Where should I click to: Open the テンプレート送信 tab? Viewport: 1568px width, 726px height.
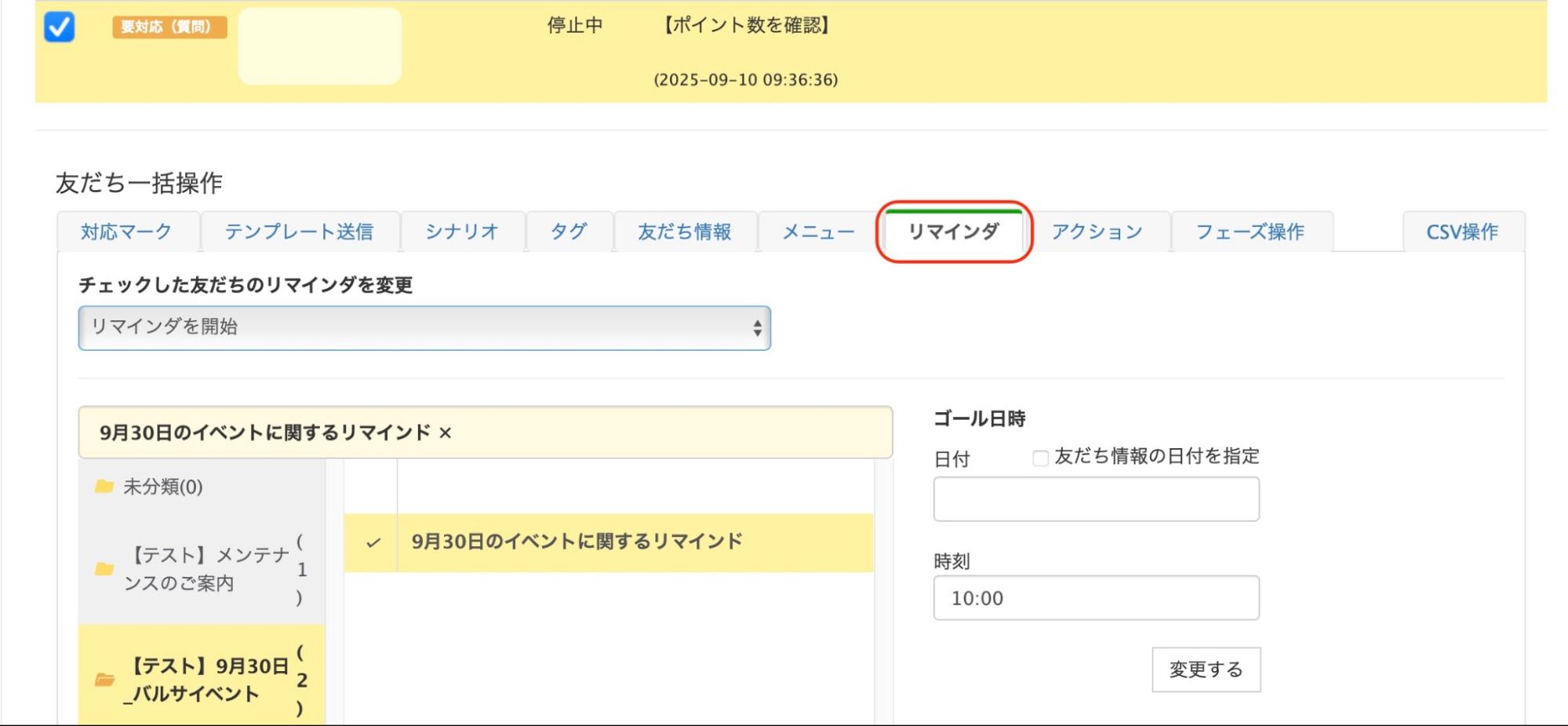pos(299,232)
